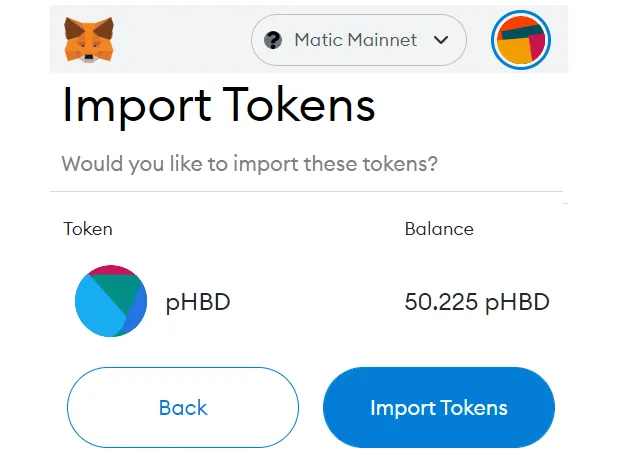
Task: Click the Import Tokens page heading
Action: (x=219, y=106)
